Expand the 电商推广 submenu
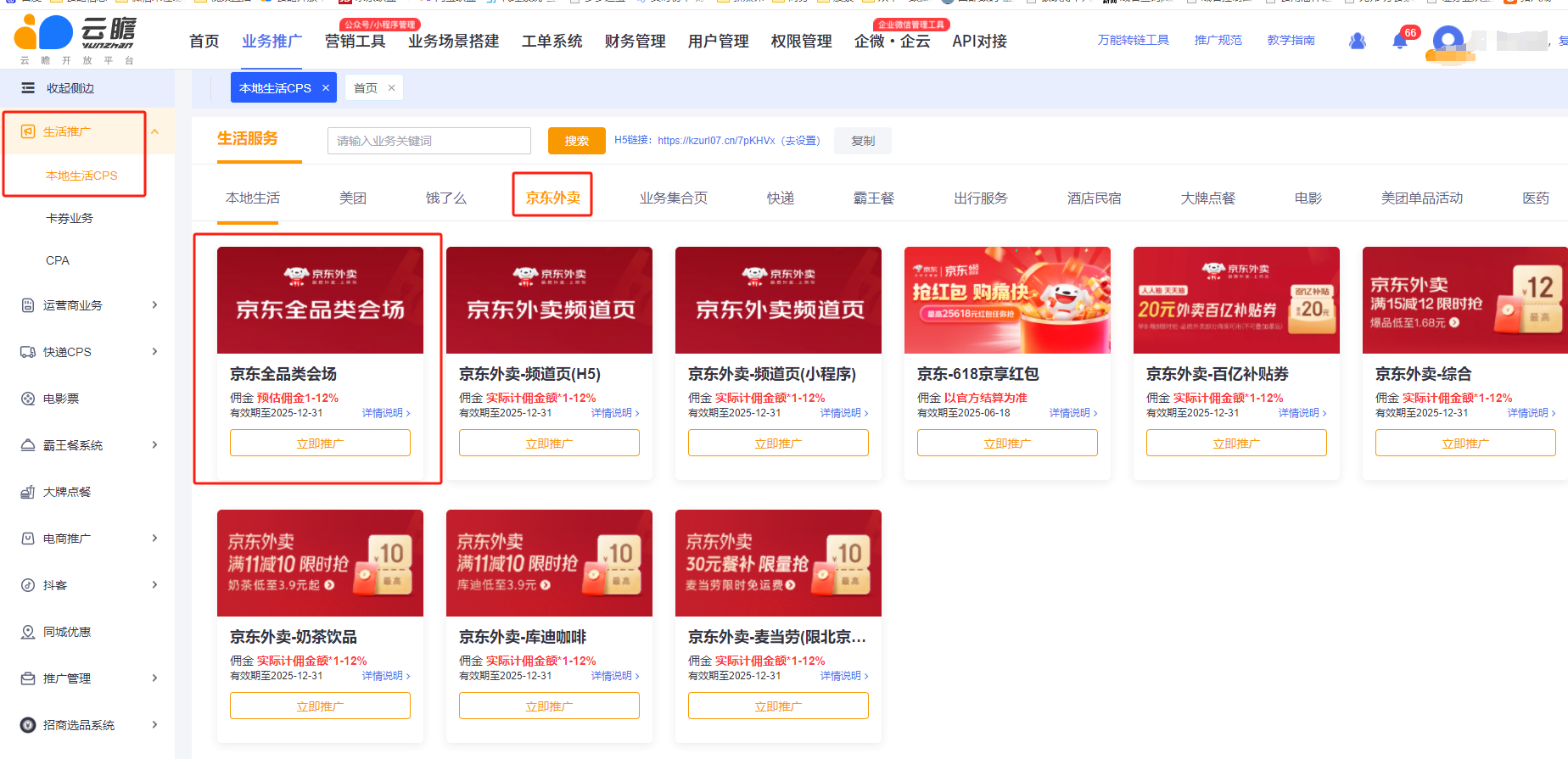Image resolution: width=1568 pixels, height=759 pixels. pyautogui.click(x=154, y=539)
